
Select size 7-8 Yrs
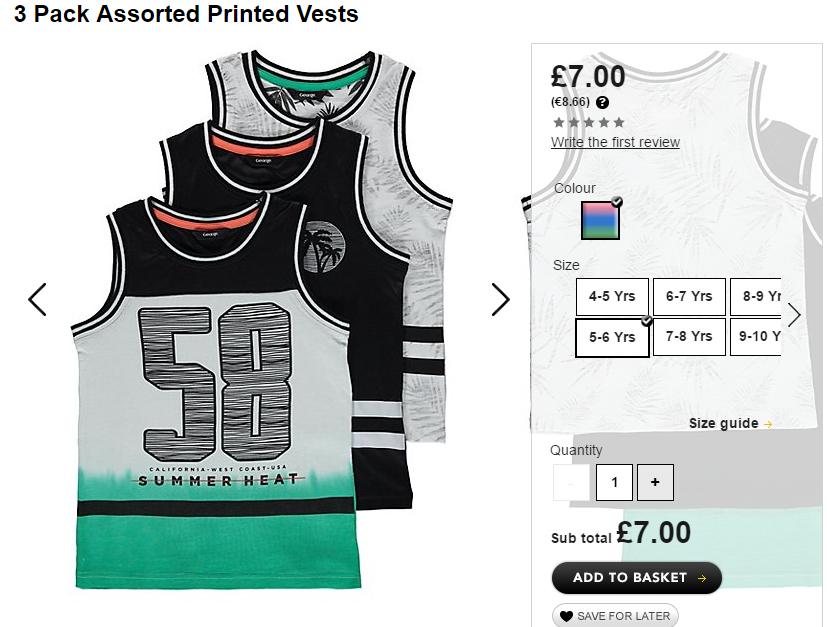(x=689, y=336)
